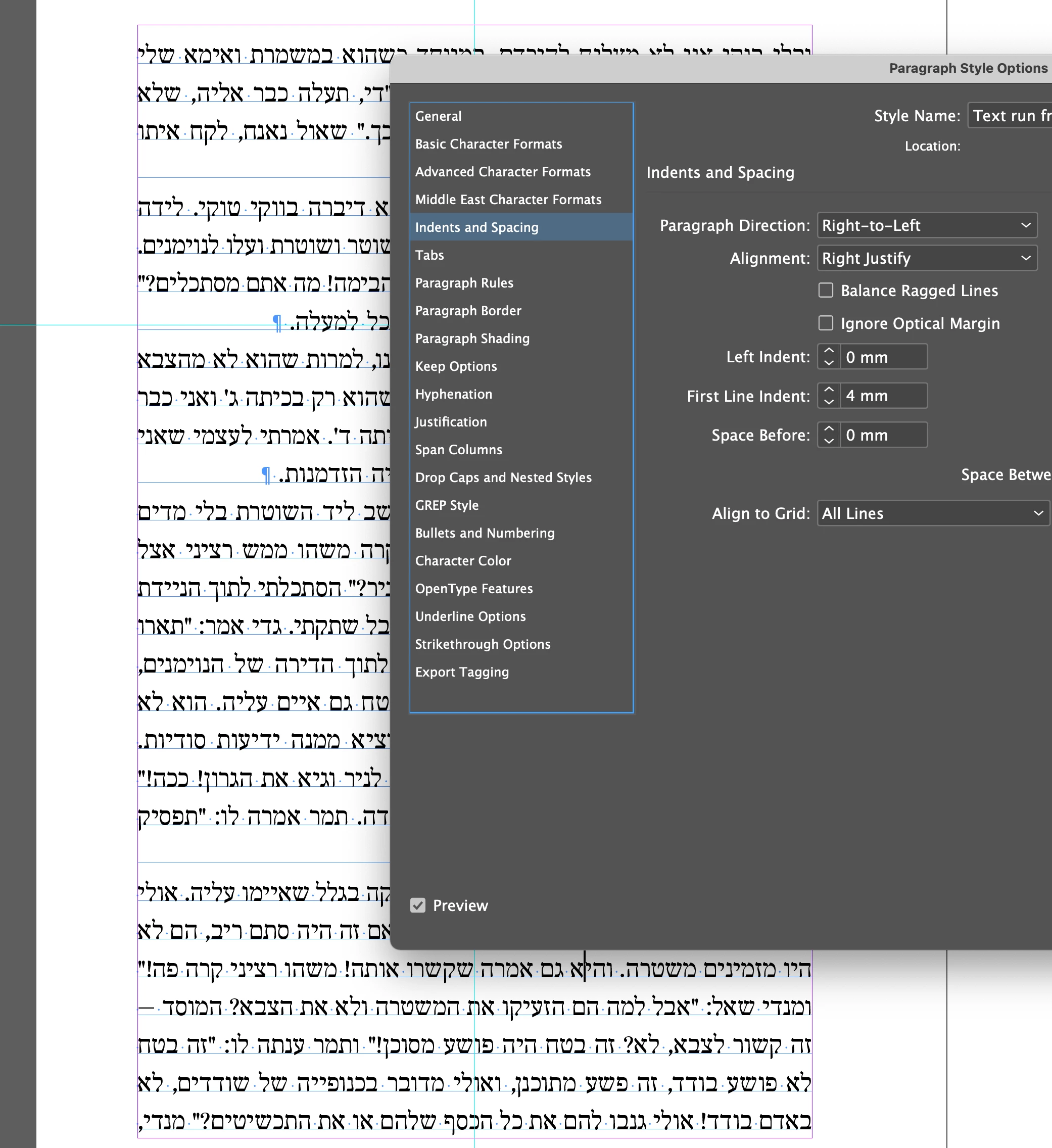Uncheck the Preview checkbox
Viewport: 1052px width, 1148px height.
click(417, 905)
